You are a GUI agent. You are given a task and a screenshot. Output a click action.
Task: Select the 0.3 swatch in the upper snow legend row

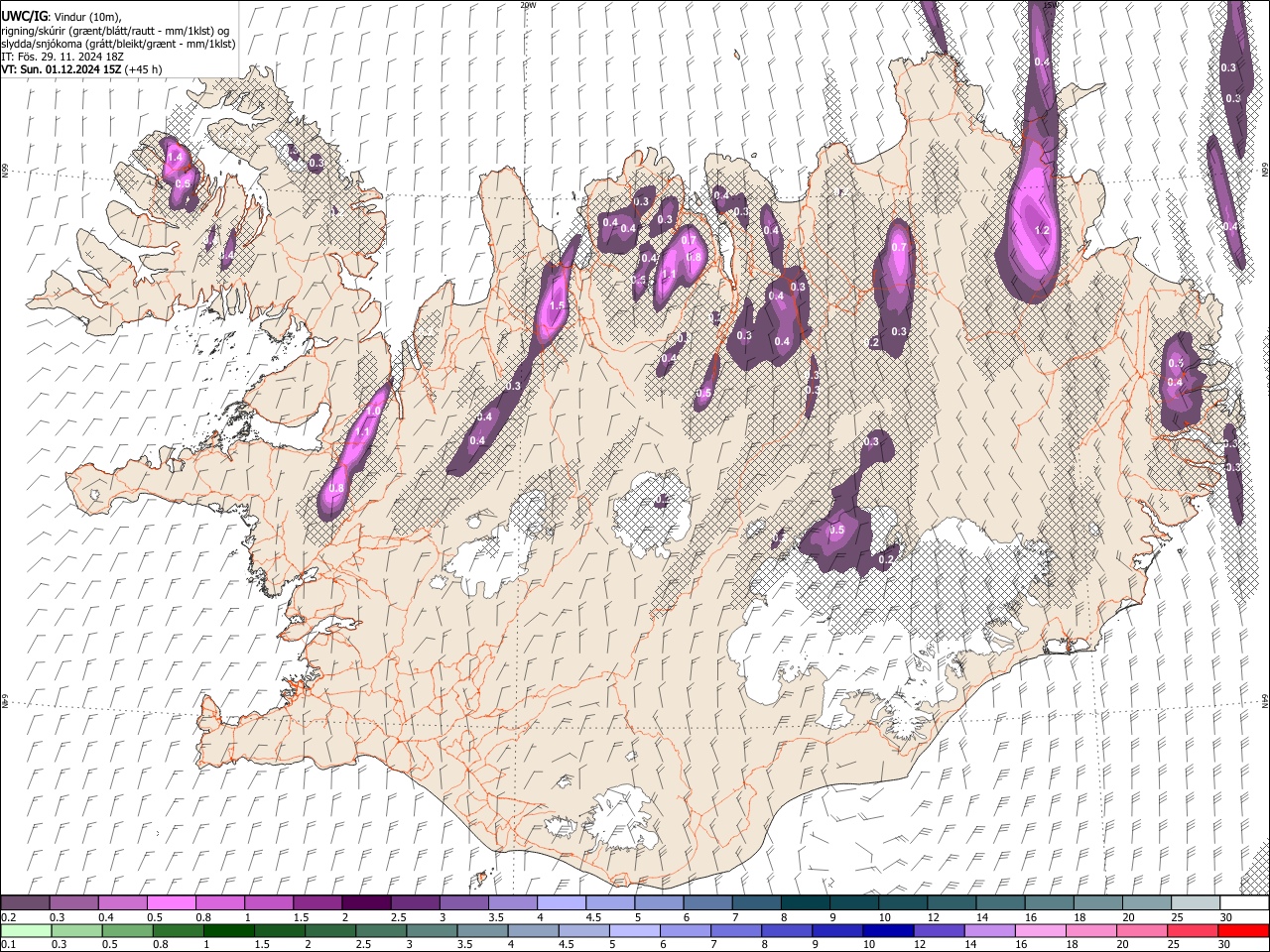[x=74, y=903]
